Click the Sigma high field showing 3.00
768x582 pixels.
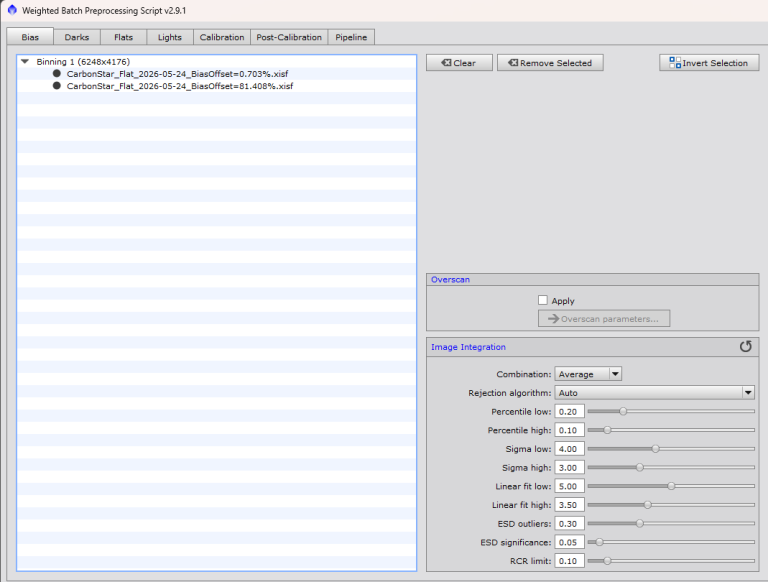pyautogui.click(x=569, y=467)
